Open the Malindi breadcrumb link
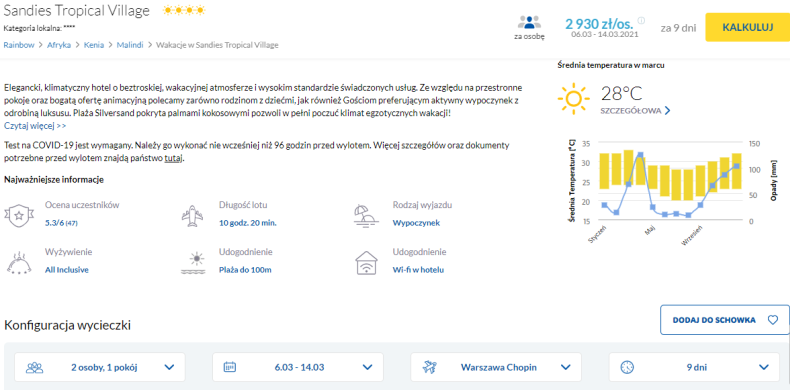790x390 pixels. (x=130, y=45)
